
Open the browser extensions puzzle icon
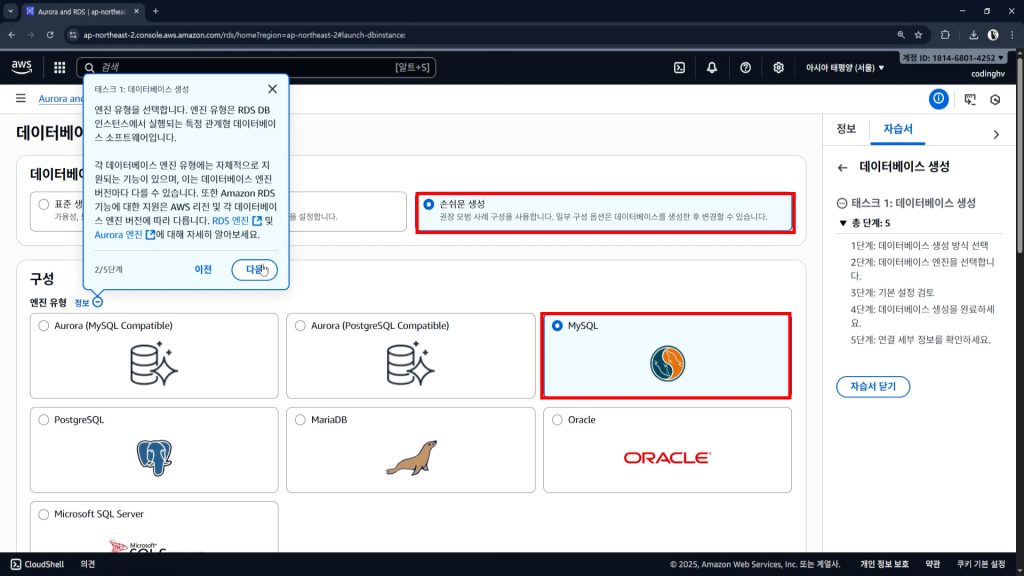click(945, 35)
